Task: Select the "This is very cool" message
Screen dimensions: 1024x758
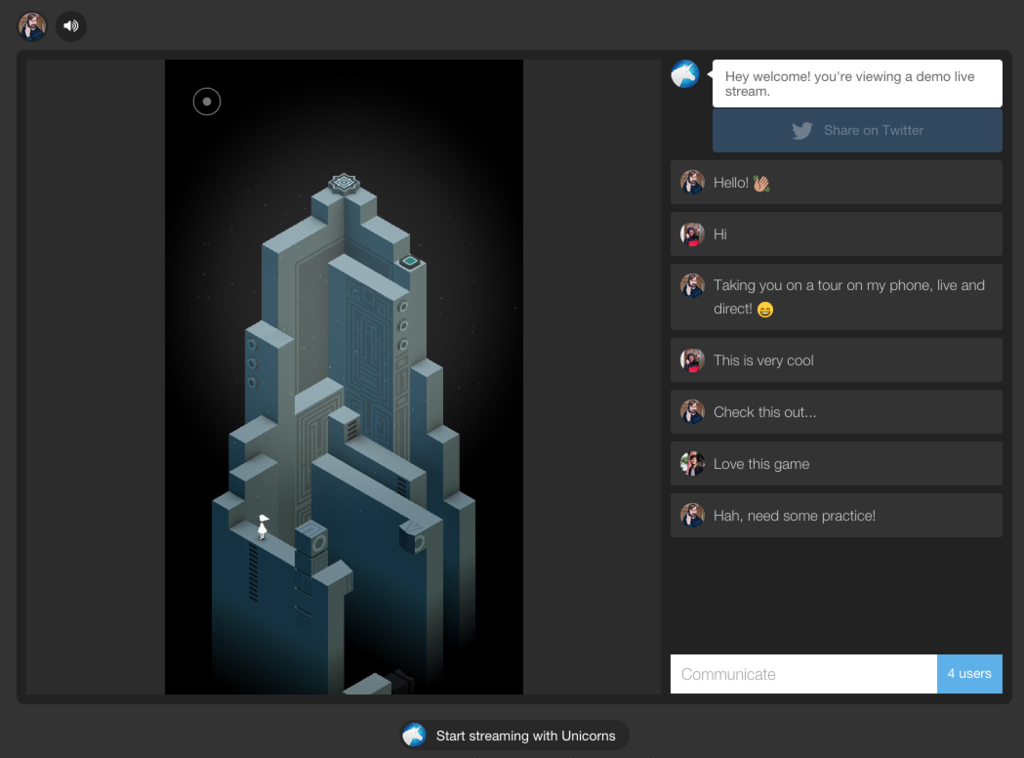Action: (836, 360)
